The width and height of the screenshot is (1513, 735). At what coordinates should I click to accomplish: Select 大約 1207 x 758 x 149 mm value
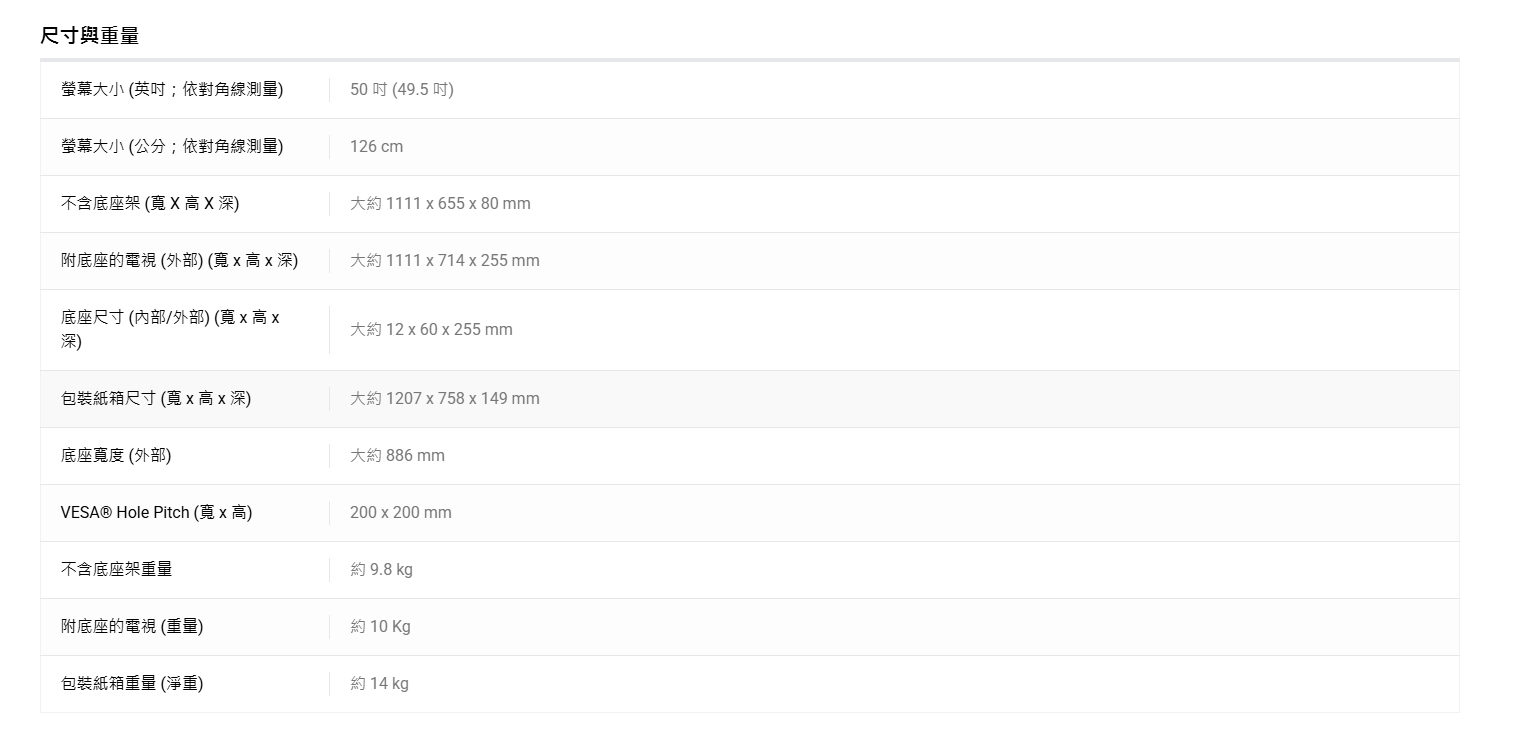(444, 398)
